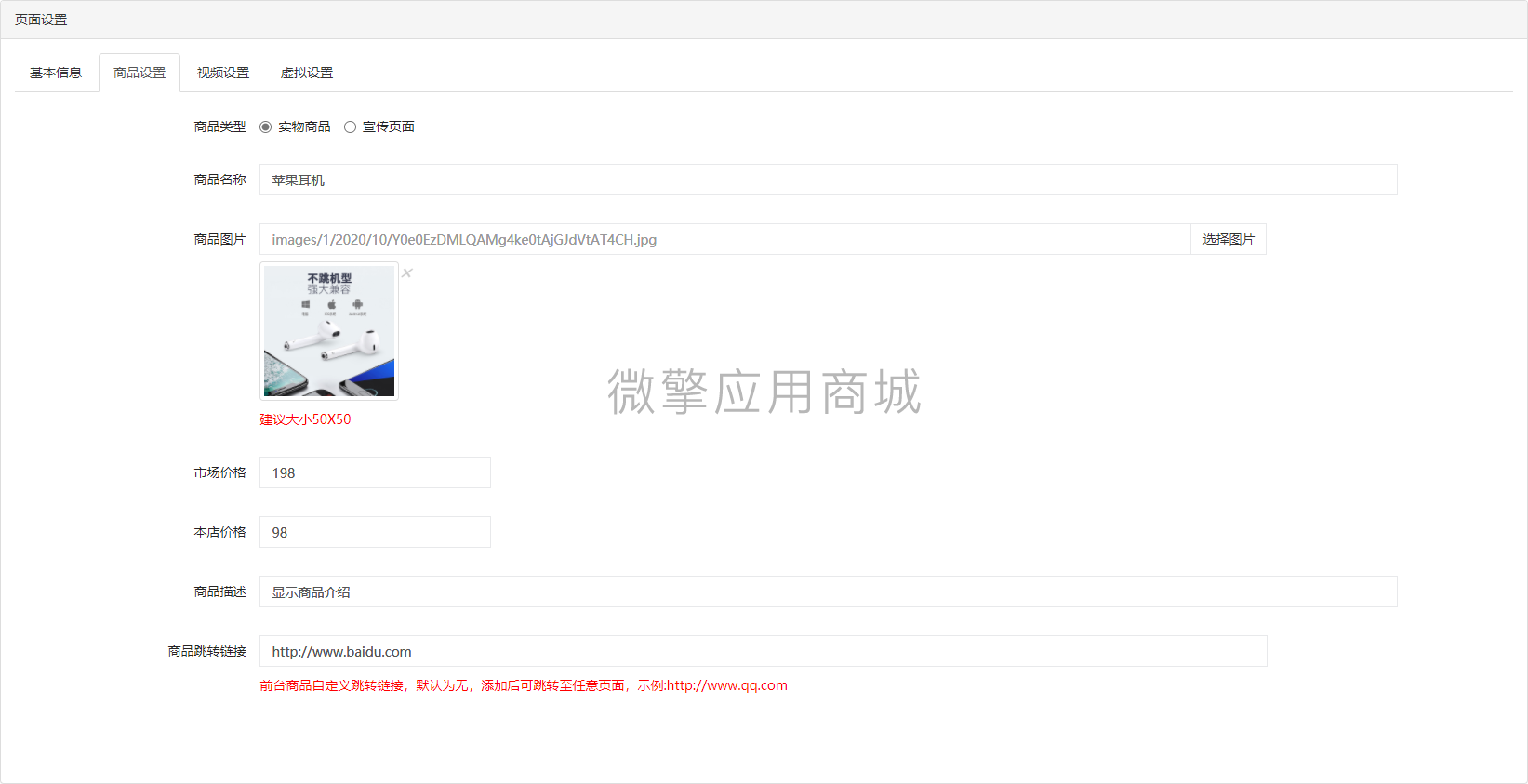Click the 商品跳转链接 URL field
Viewport: 1528px width, 784px height.
[x=763, y=651]
